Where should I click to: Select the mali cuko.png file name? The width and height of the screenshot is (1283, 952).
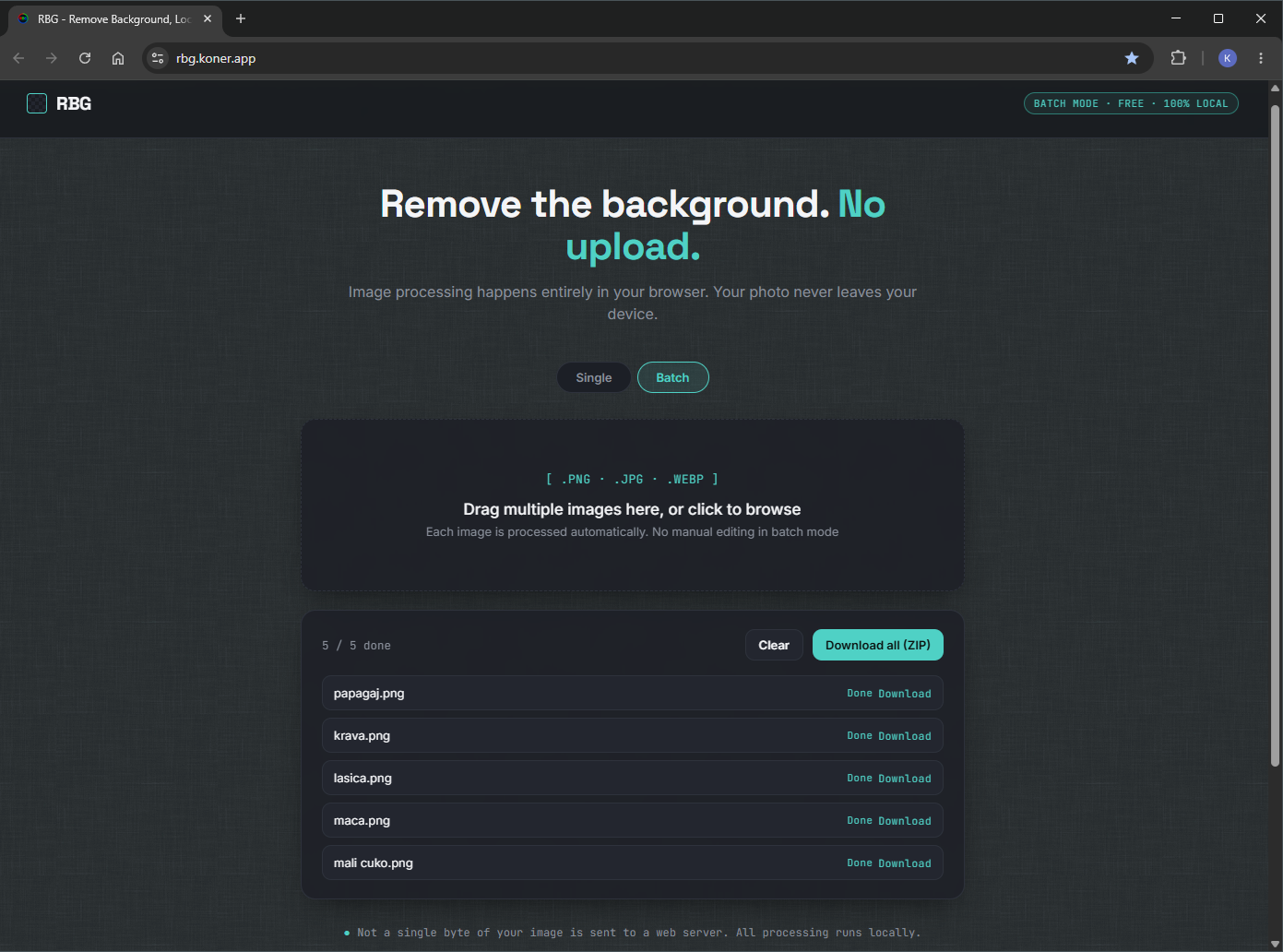(374, 863)
